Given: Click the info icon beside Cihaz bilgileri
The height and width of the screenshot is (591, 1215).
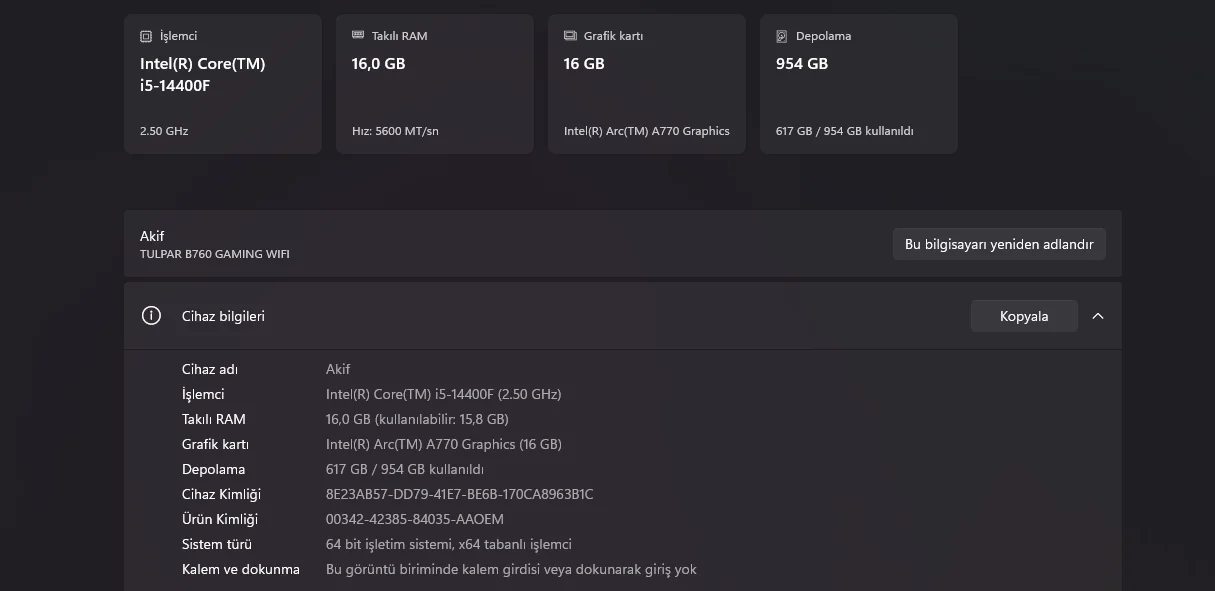Looking at the screenshot, I should tap(151, 316).
